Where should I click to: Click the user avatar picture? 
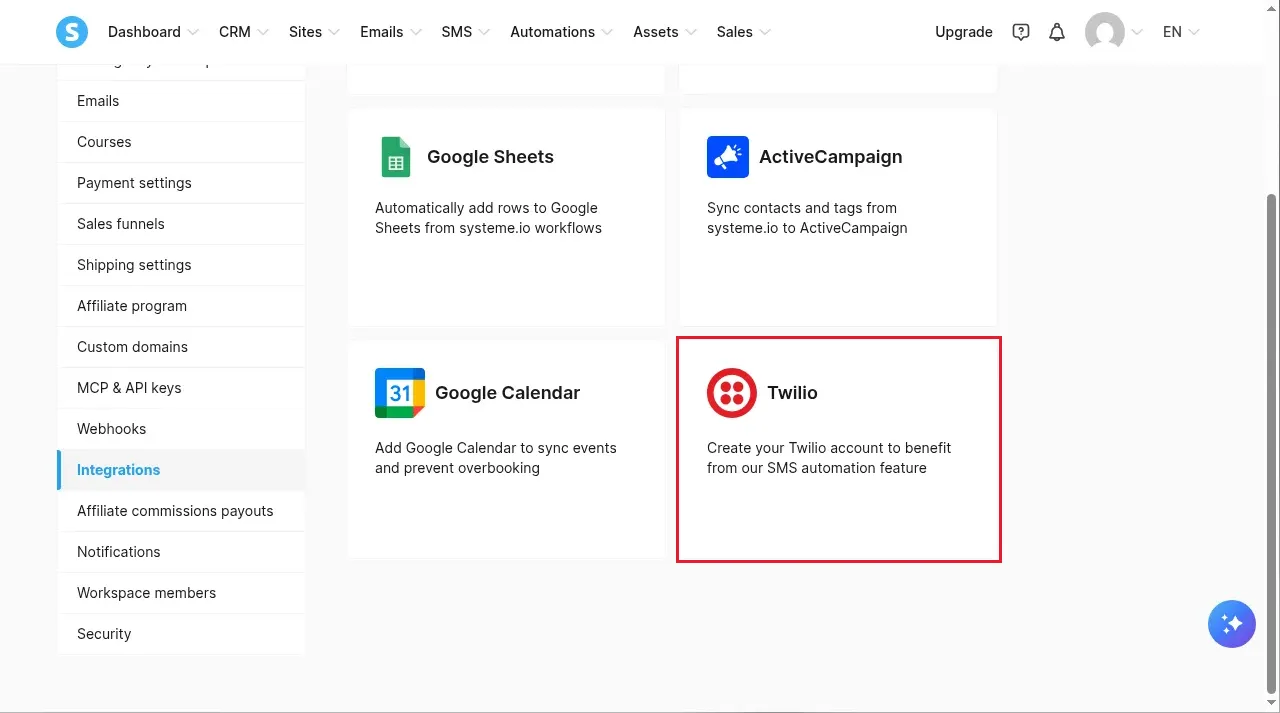click(1105, 32)
